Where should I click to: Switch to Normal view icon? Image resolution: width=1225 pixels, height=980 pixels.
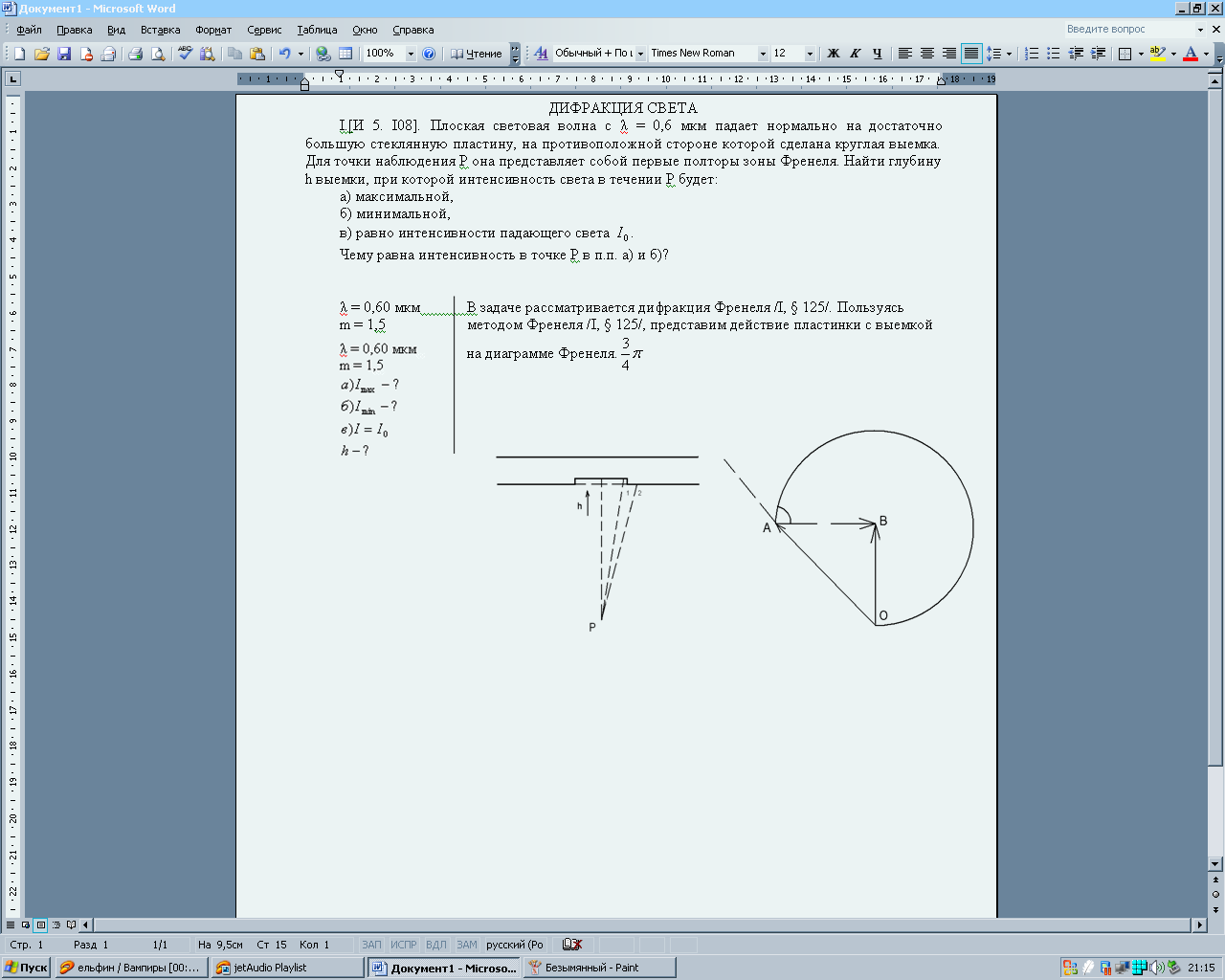point(11,925)
